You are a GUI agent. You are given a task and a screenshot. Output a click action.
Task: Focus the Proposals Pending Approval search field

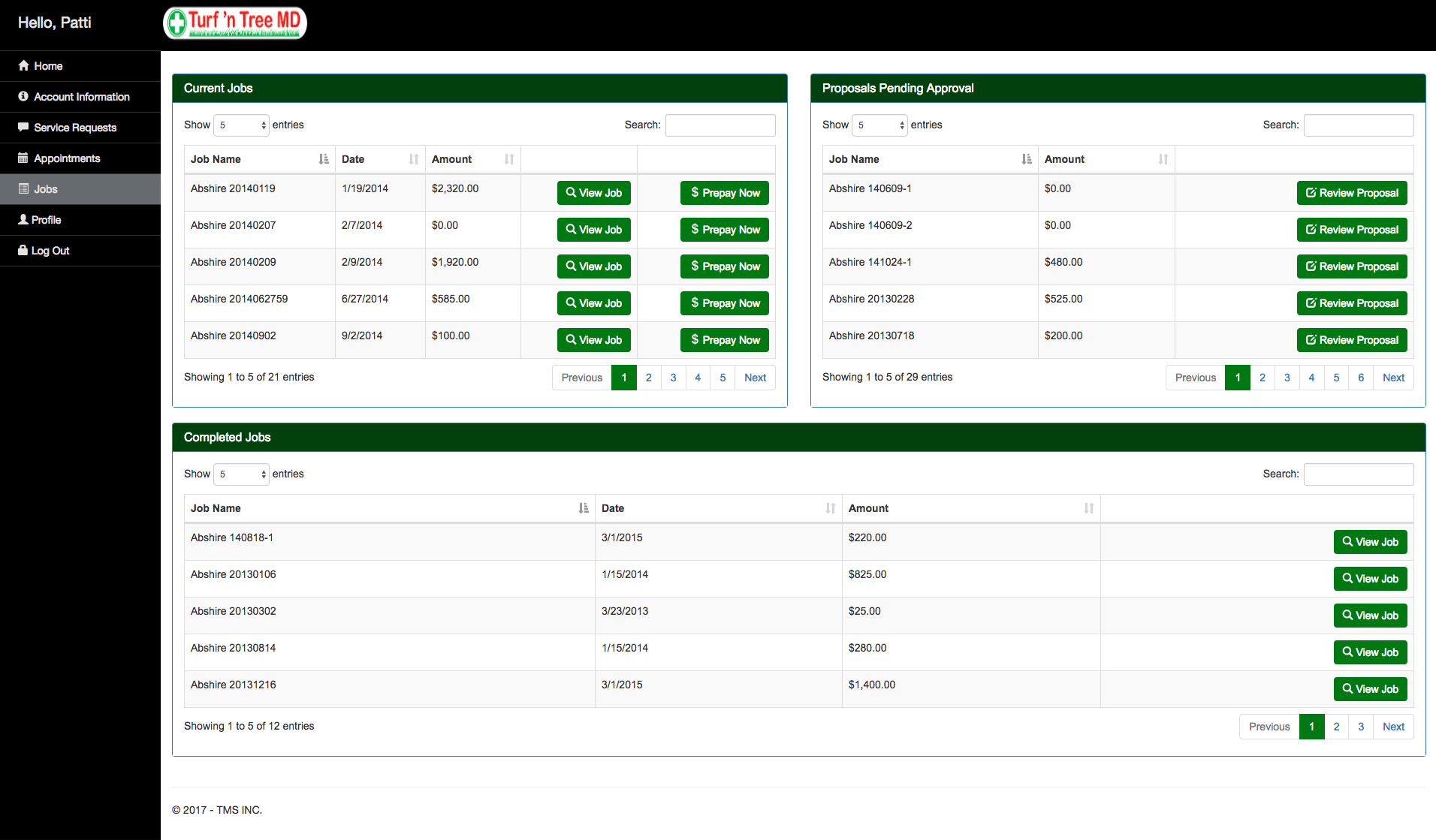(x=1359, y=125)
